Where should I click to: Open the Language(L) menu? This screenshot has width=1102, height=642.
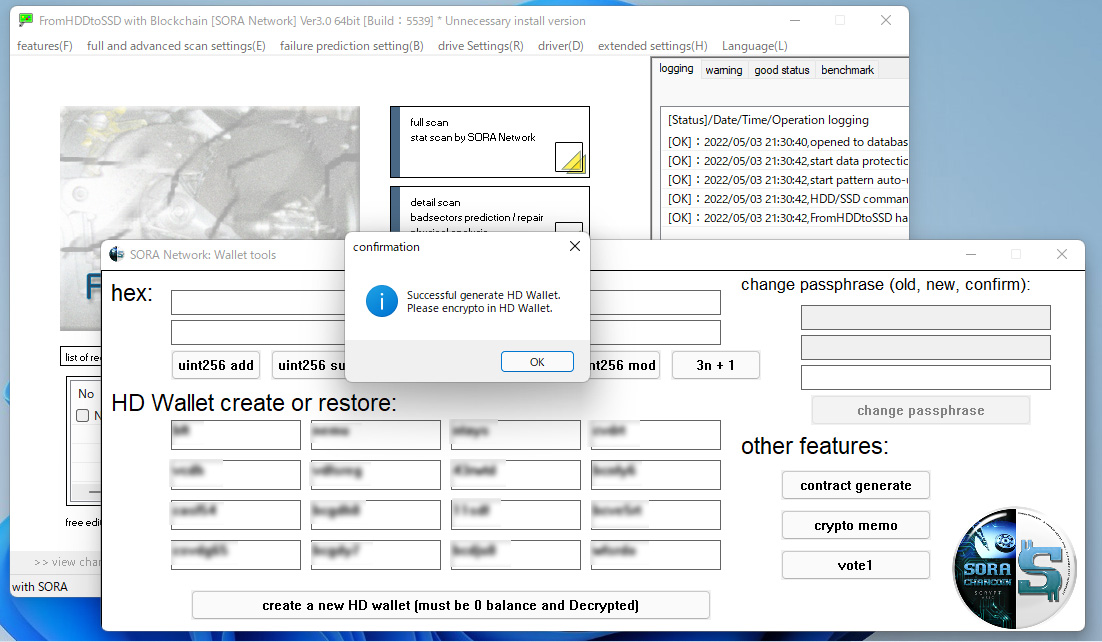(x=755, y=46)
